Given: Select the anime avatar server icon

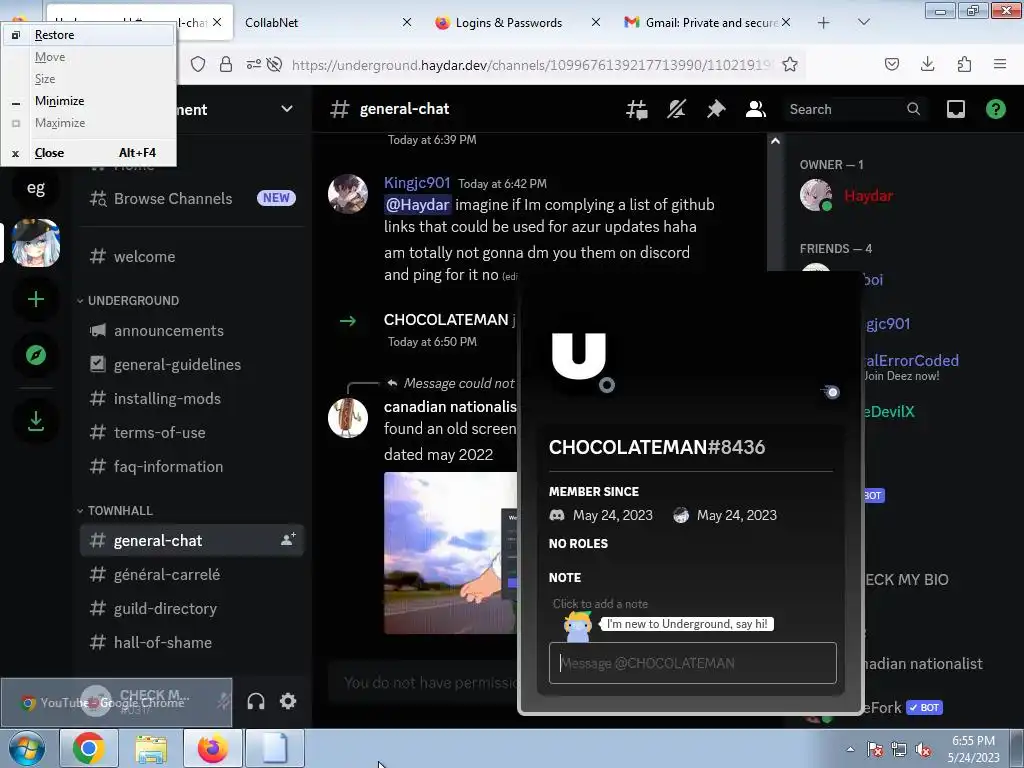Looking at the screenshot, I should [36, 243].
